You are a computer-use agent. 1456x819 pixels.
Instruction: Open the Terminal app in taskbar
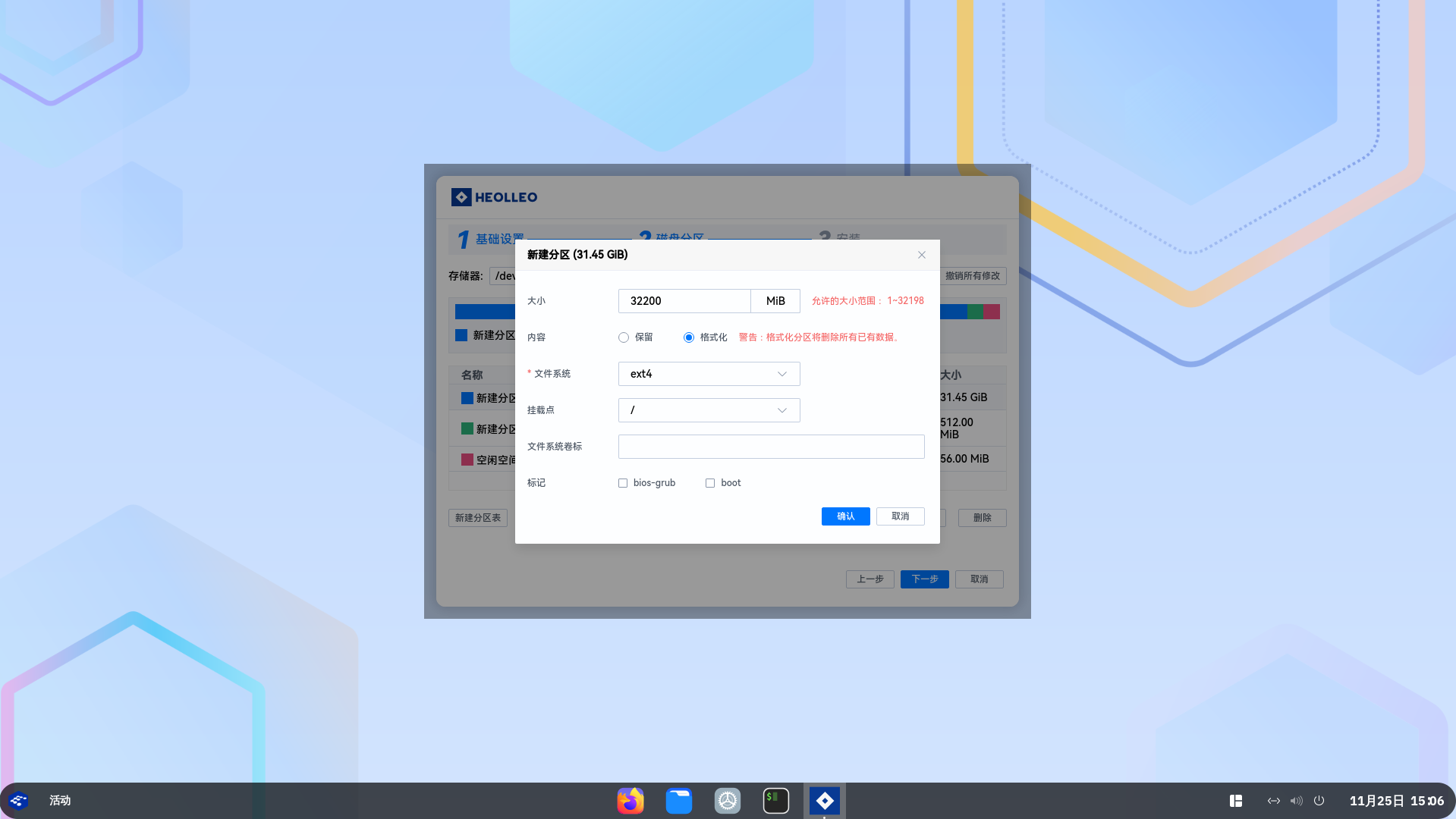(776, 801)
